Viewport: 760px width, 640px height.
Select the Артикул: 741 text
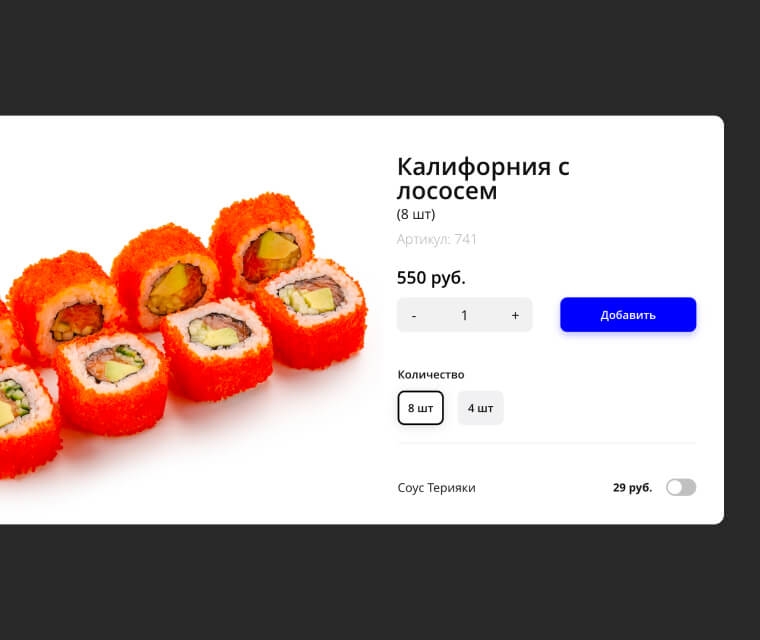coord(436,240)
